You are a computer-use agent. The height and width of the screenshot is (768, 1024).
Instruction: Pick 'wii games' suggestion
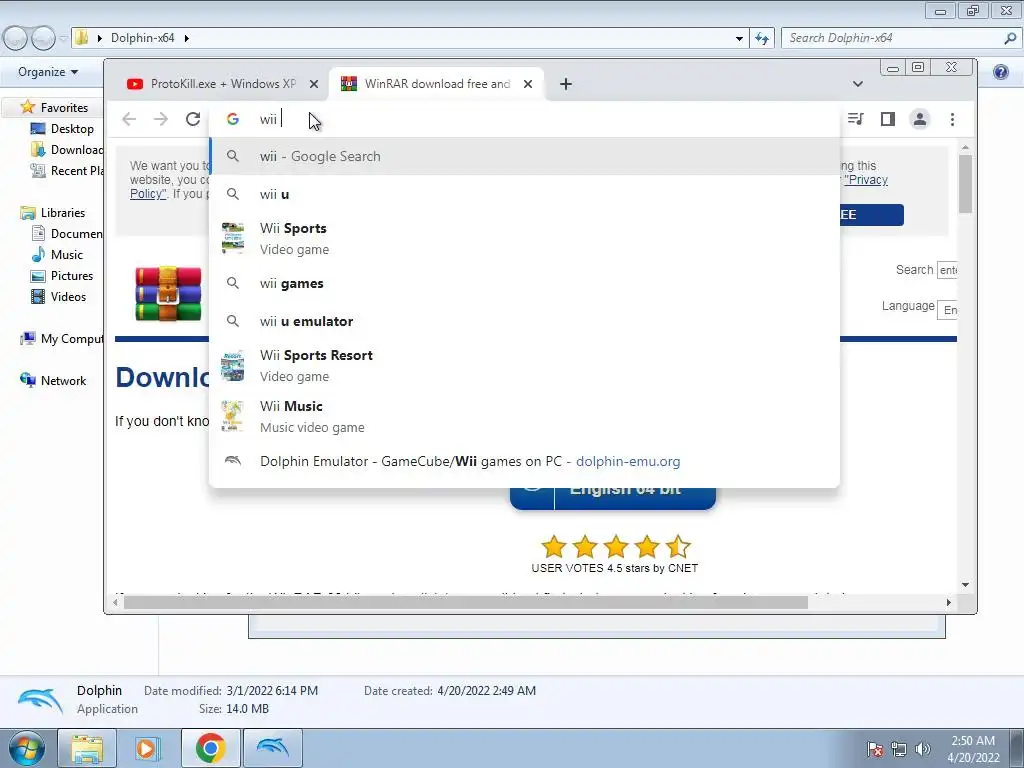[x=524, y=283]
